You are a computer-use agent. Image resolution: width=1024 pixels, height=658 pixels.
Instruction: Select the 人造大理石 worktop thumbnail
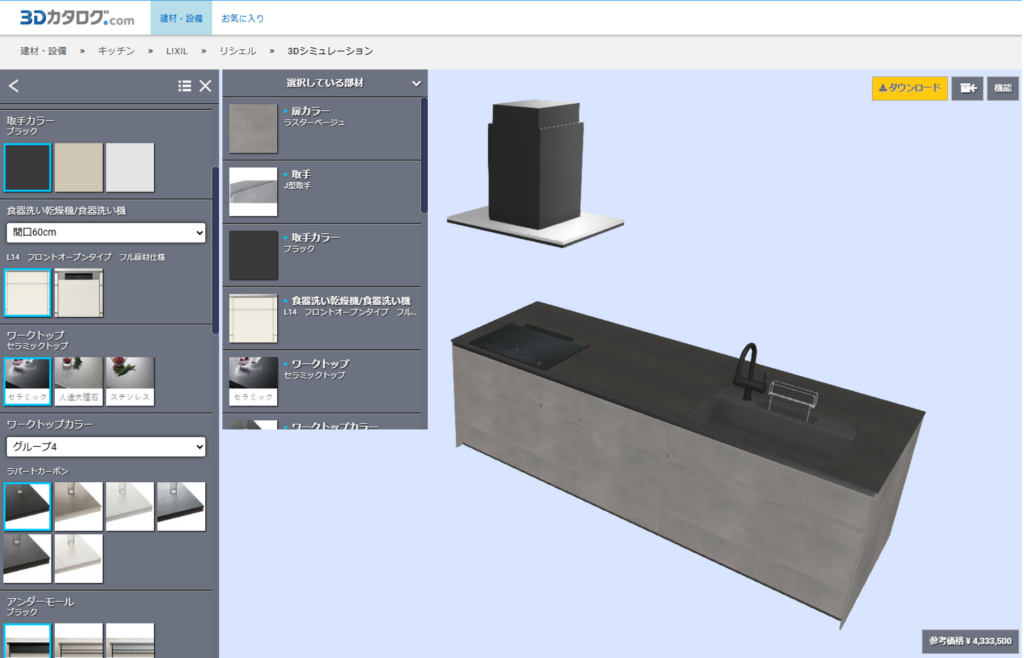(79, 381)
